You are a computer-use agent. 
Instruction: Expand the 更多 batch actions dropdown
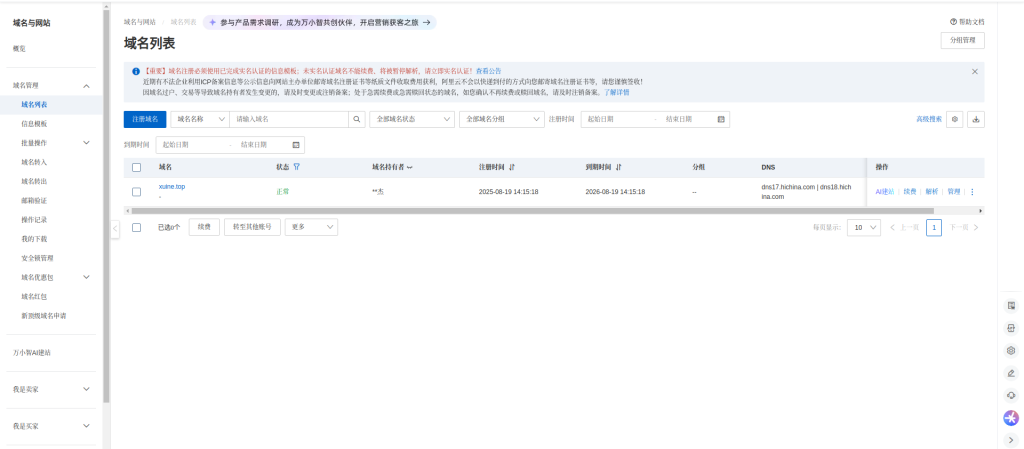[311, 227]
